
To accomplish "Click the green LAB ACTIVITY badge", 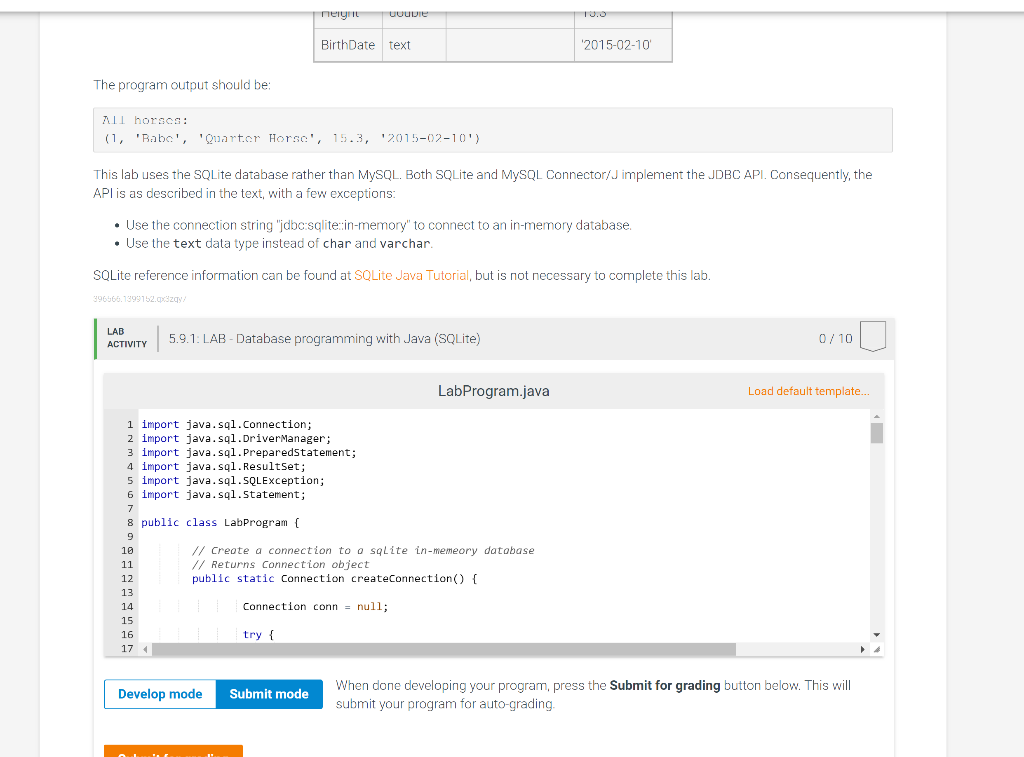I will tap(126, 338).
